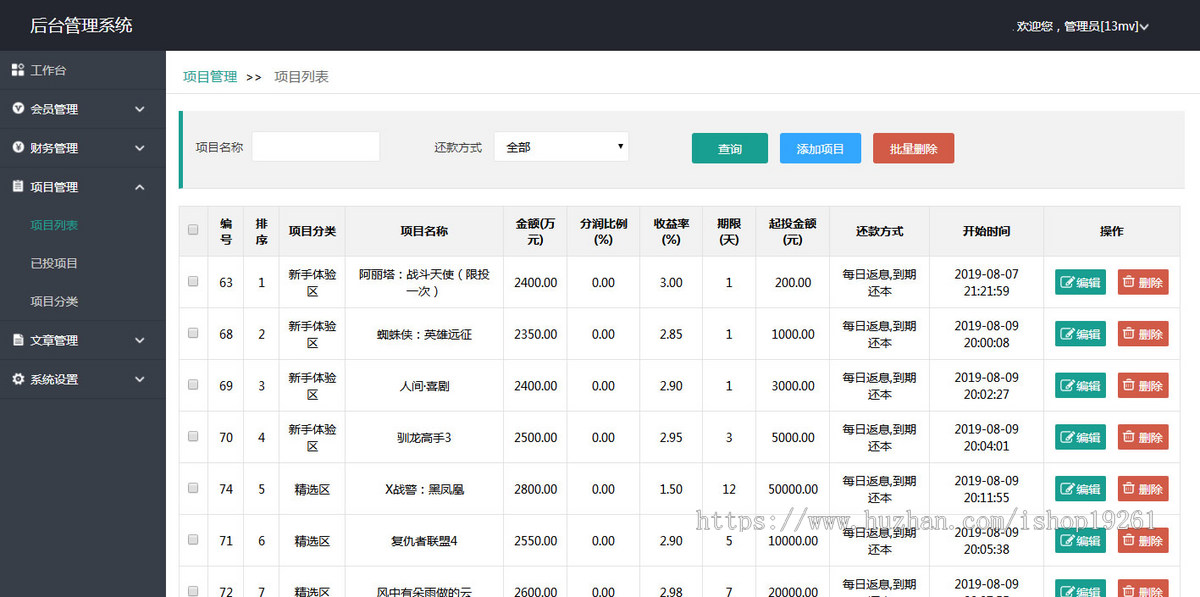Expand the 系统设置 chevron
Image resolution: width=1200 pixels, height=597 pixels.
click(x=139, y=380)
